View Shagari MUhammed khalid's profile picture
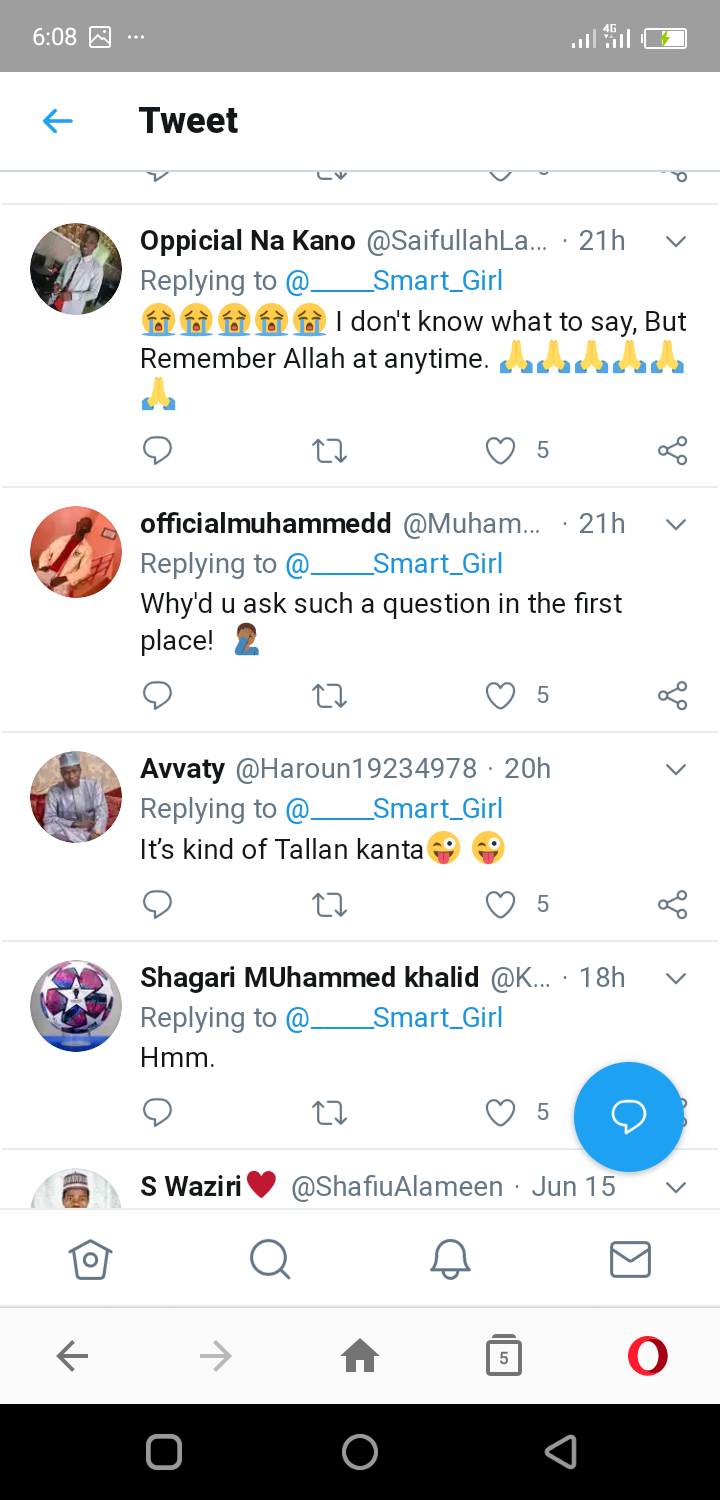 pos(76,1006)
